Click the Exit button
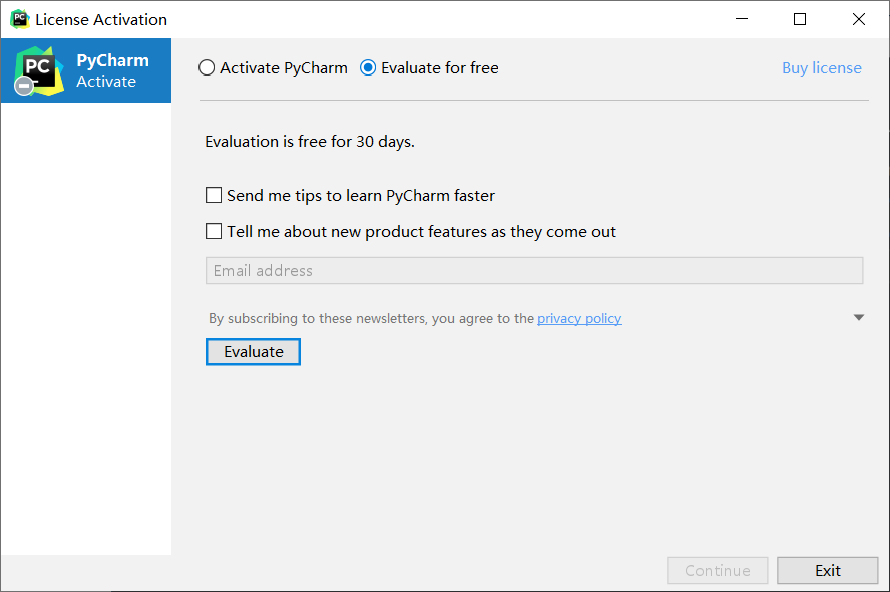Image resolution: width=890 pixels, height=592 pixels. [828, 570]
